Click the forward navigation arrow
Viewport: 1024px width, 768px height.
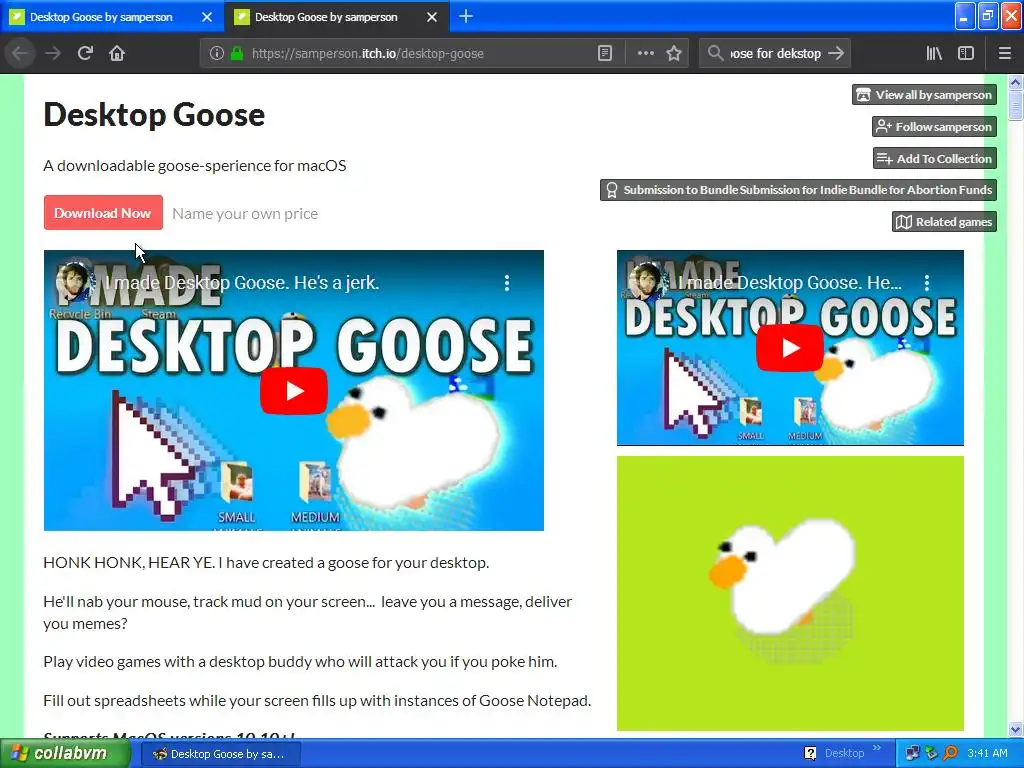click(53, 54)
